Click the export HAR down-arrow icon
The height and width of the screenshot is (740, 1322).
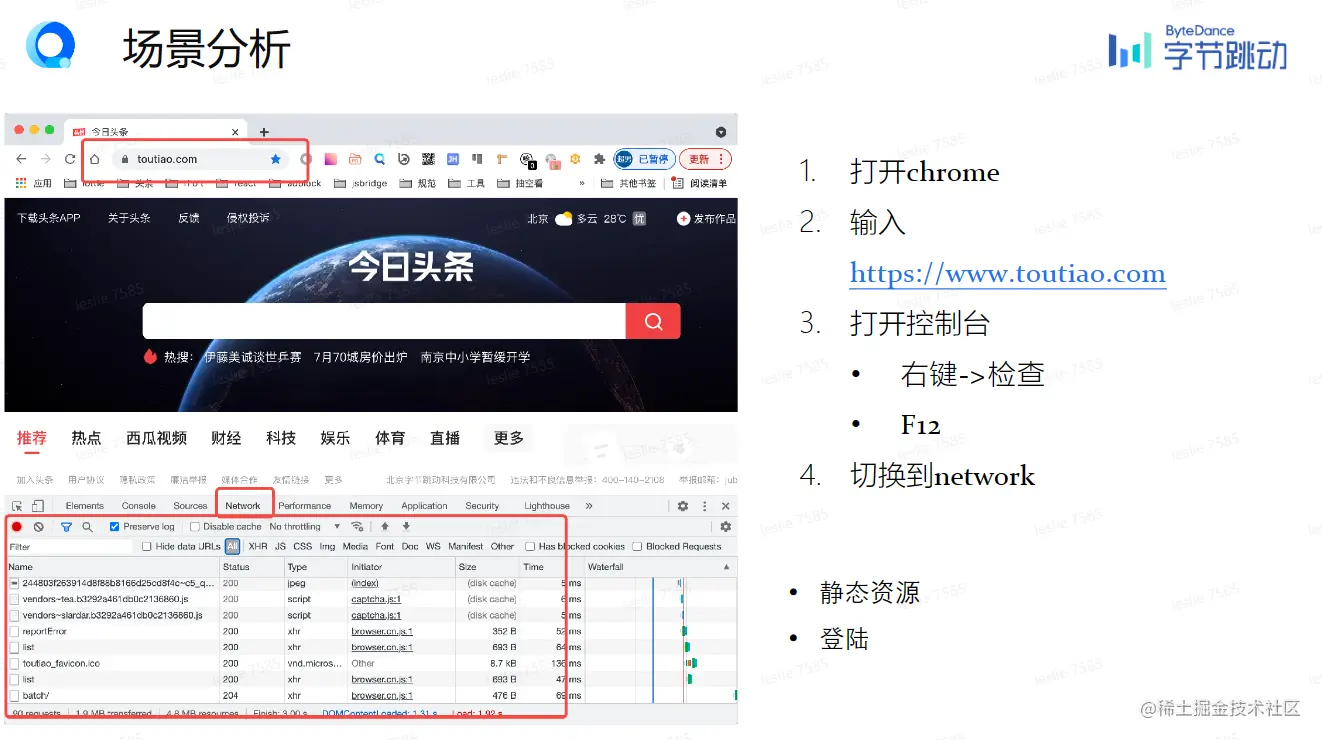tap(406, 527)
